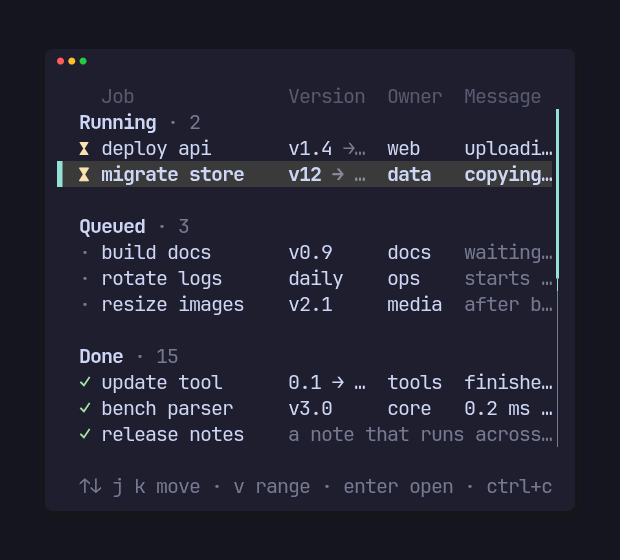
Task: Click the up-down arrows icon in footer
Action: pyautogui.click(x=90, y=486)
